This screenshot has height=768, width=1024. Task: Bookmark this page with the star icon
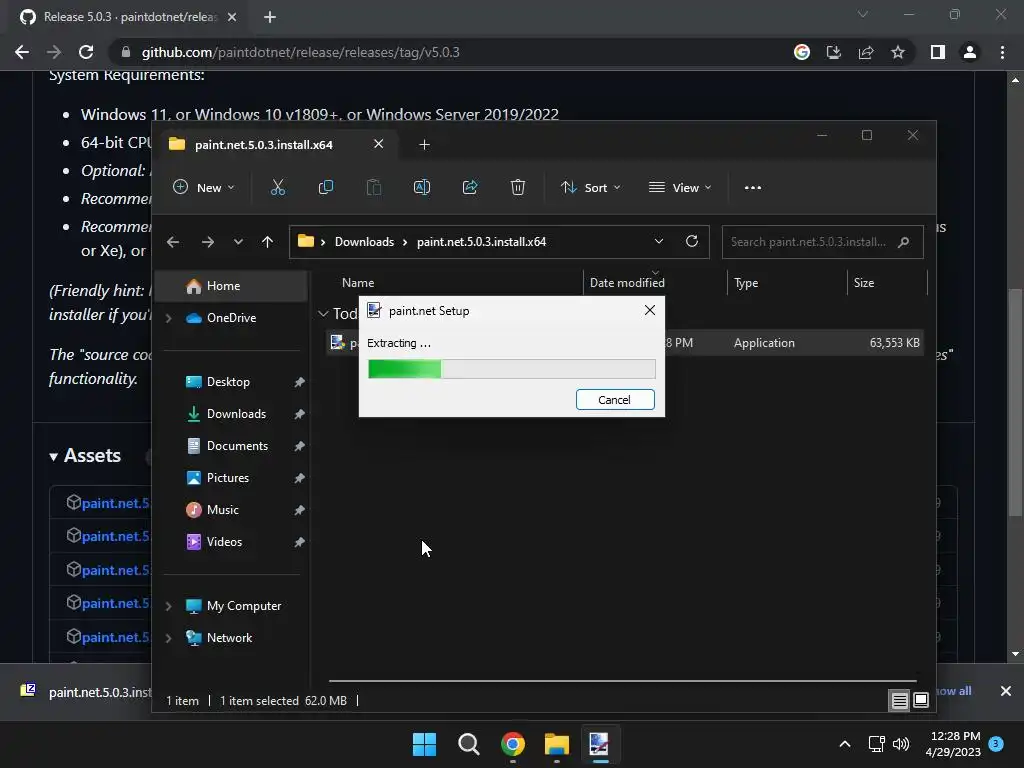pyautogui.click(x=898, y=52)
